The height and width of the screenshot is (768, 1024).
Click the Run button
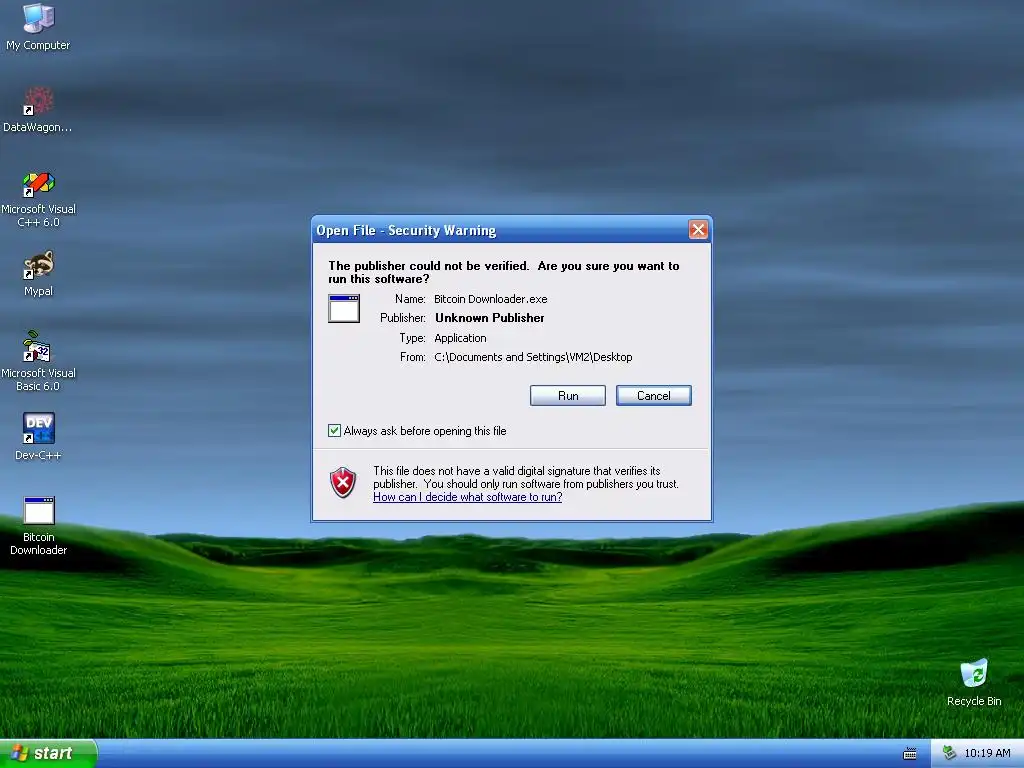[568, 396]
